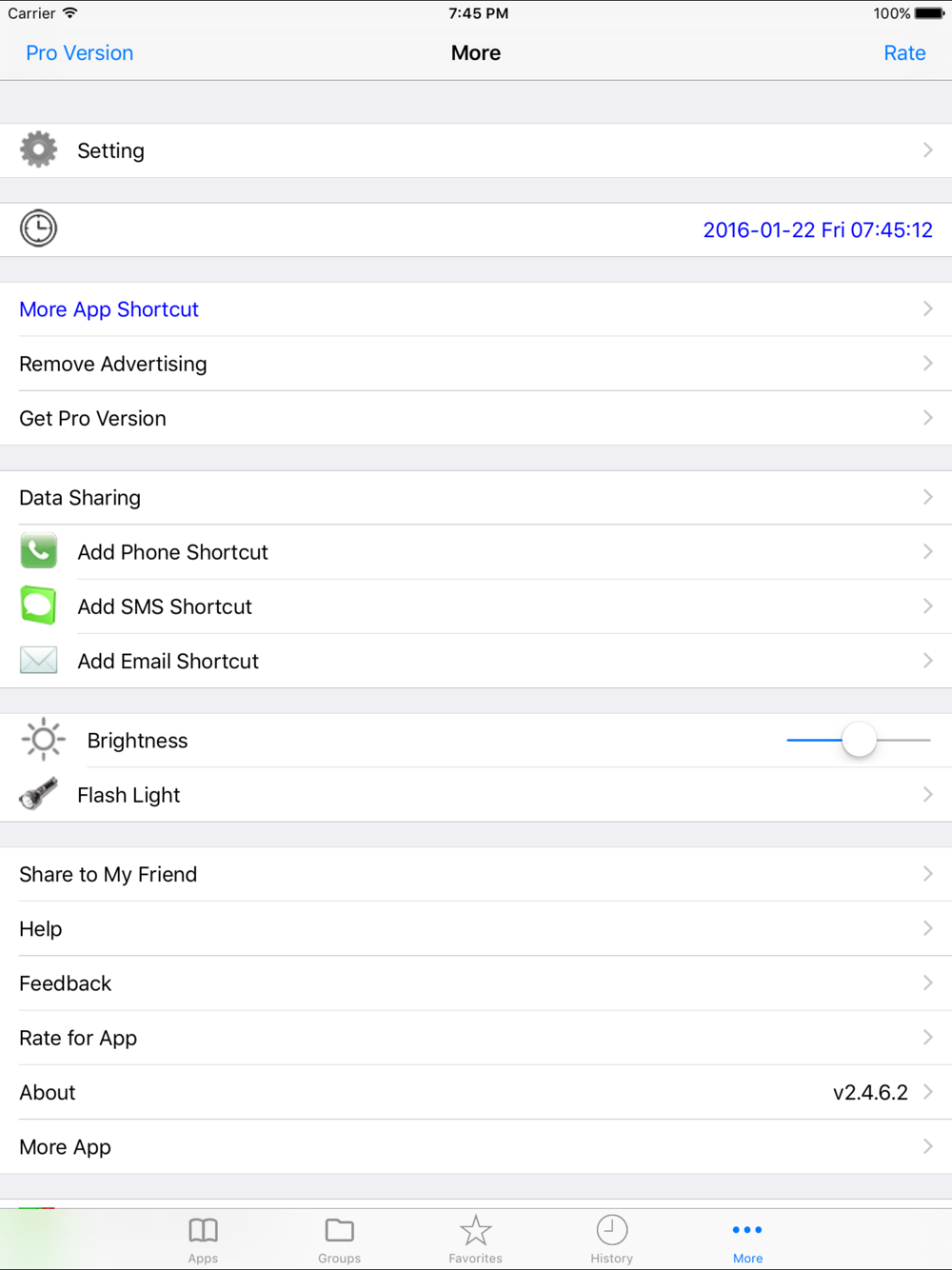
Task: Tap Pro Version in navigation bar
Action: point(79,53)
